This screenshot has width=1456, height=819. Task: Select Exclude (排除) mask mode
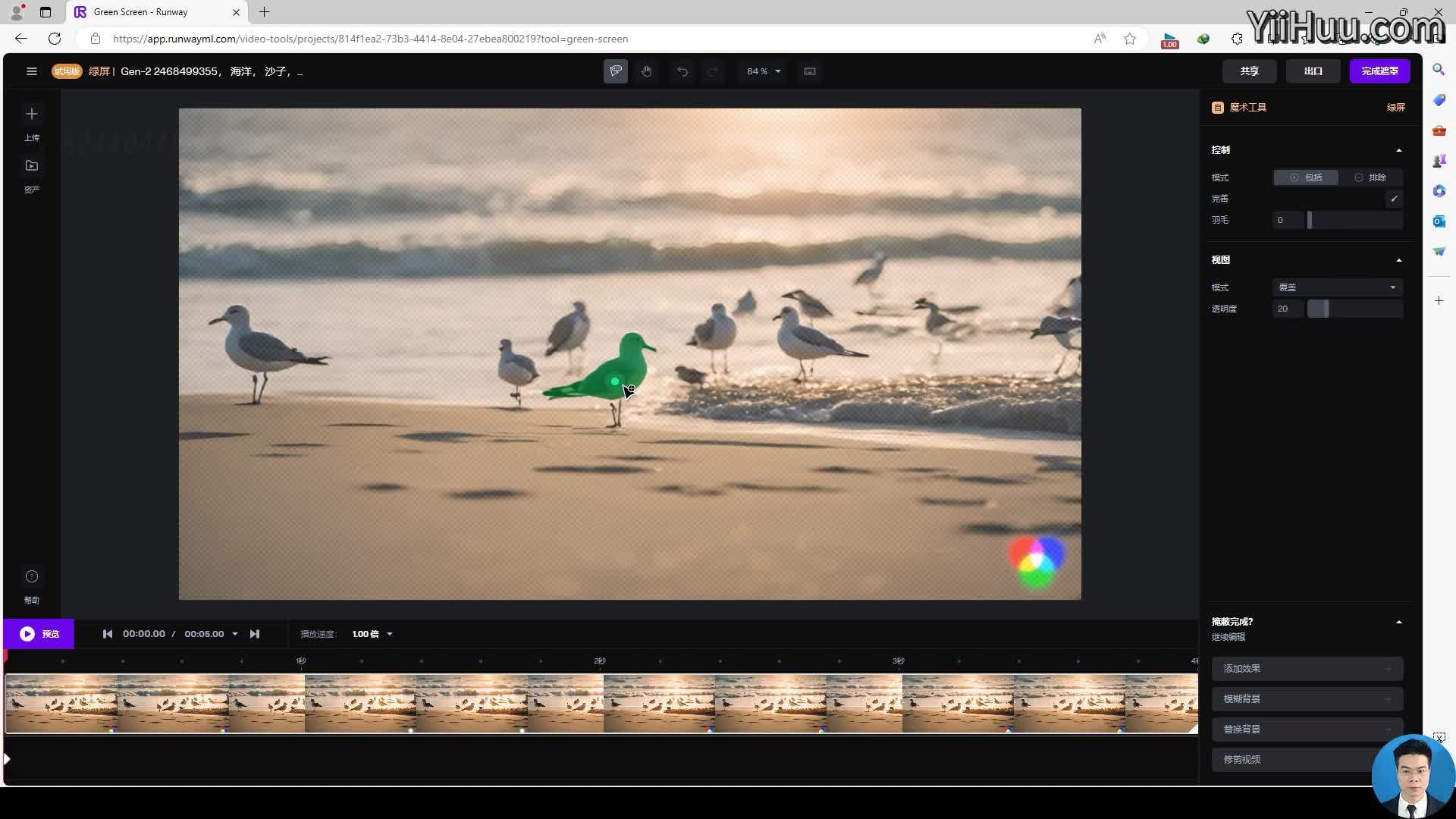(x=1370, y=177)
